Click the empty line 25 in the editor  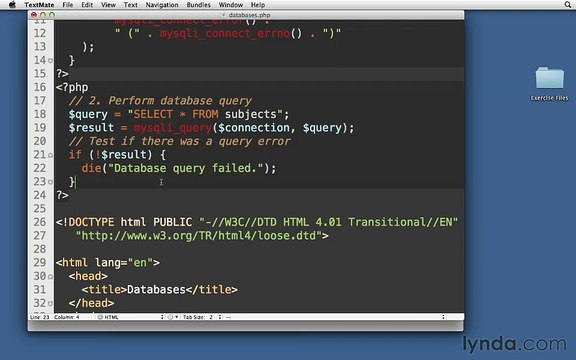(x=259, y=209)
